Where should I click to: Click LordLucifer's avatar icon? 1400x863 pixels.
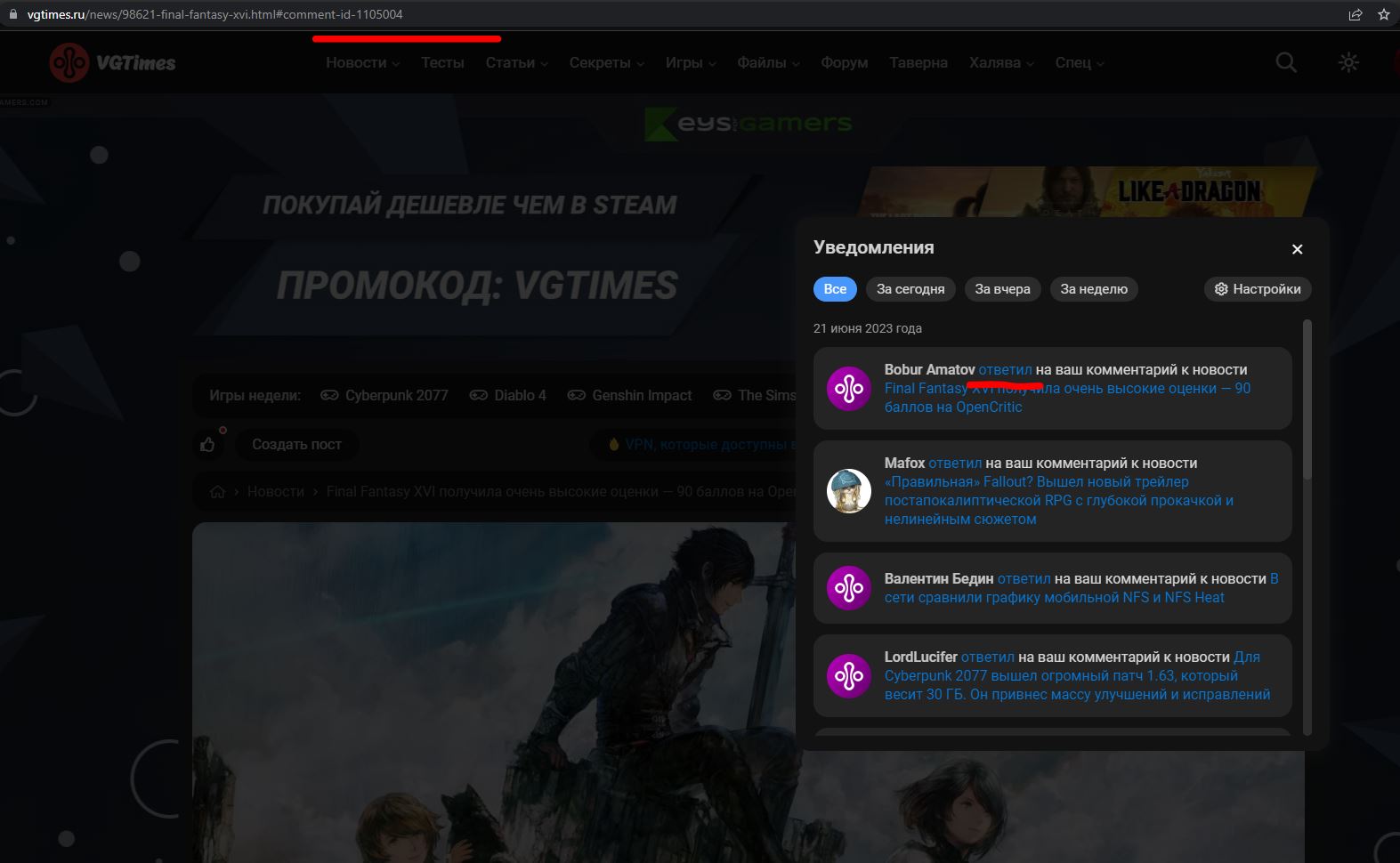848,676
